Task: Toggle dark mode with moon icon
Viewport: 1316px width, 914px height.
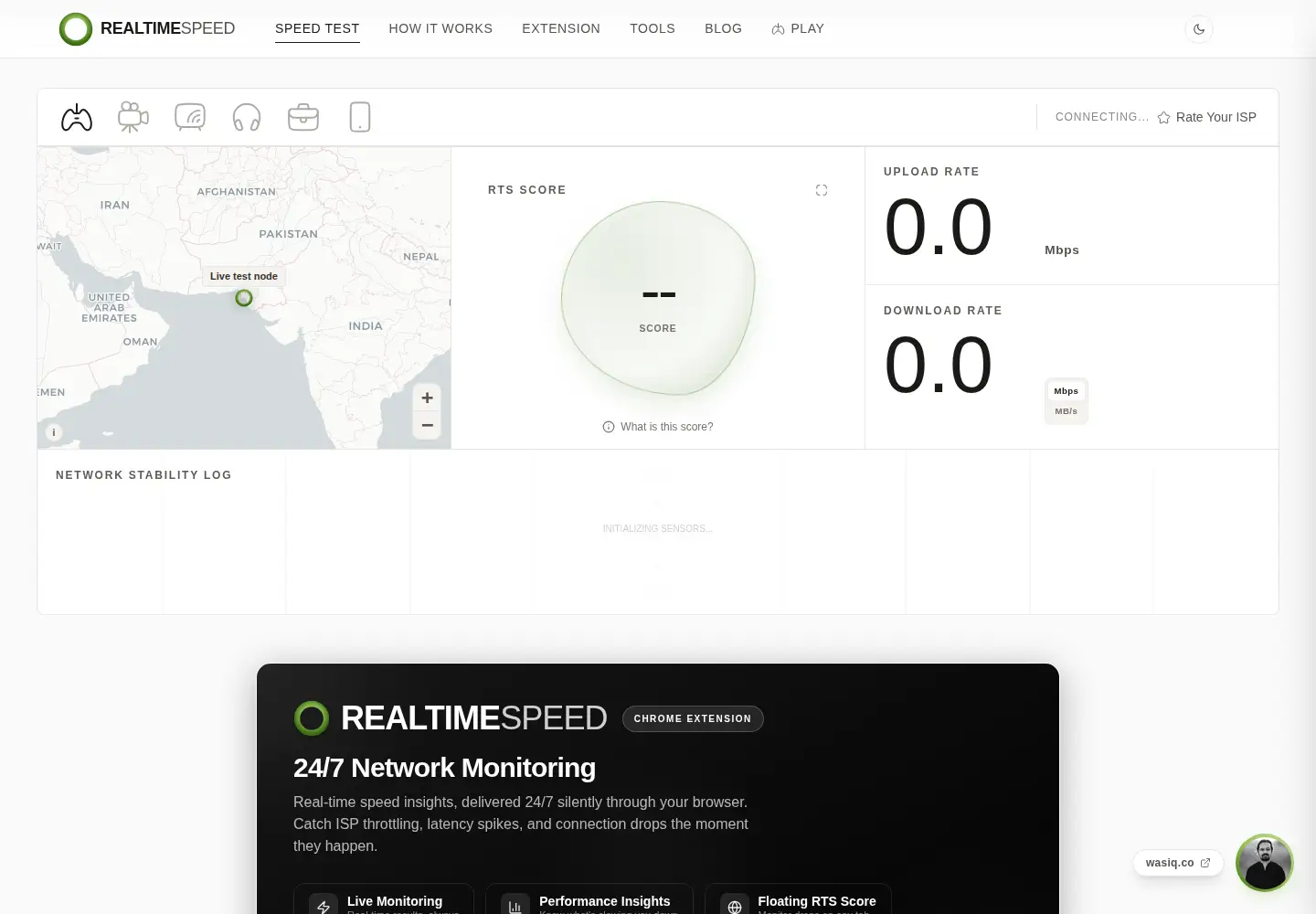Action: 1199,29
